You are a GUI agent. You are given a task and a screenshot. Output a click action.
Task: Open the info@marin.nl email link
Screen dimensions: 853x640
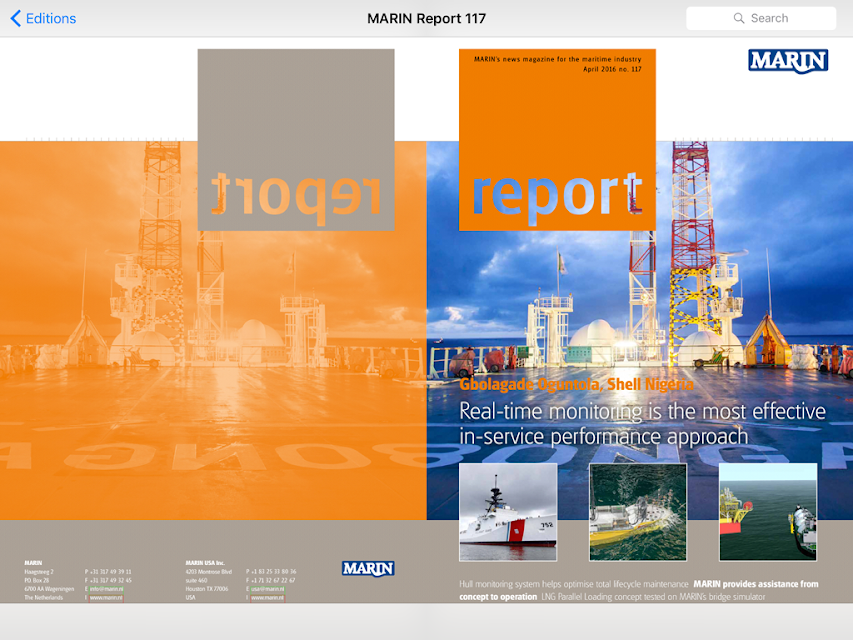[107, 589]
